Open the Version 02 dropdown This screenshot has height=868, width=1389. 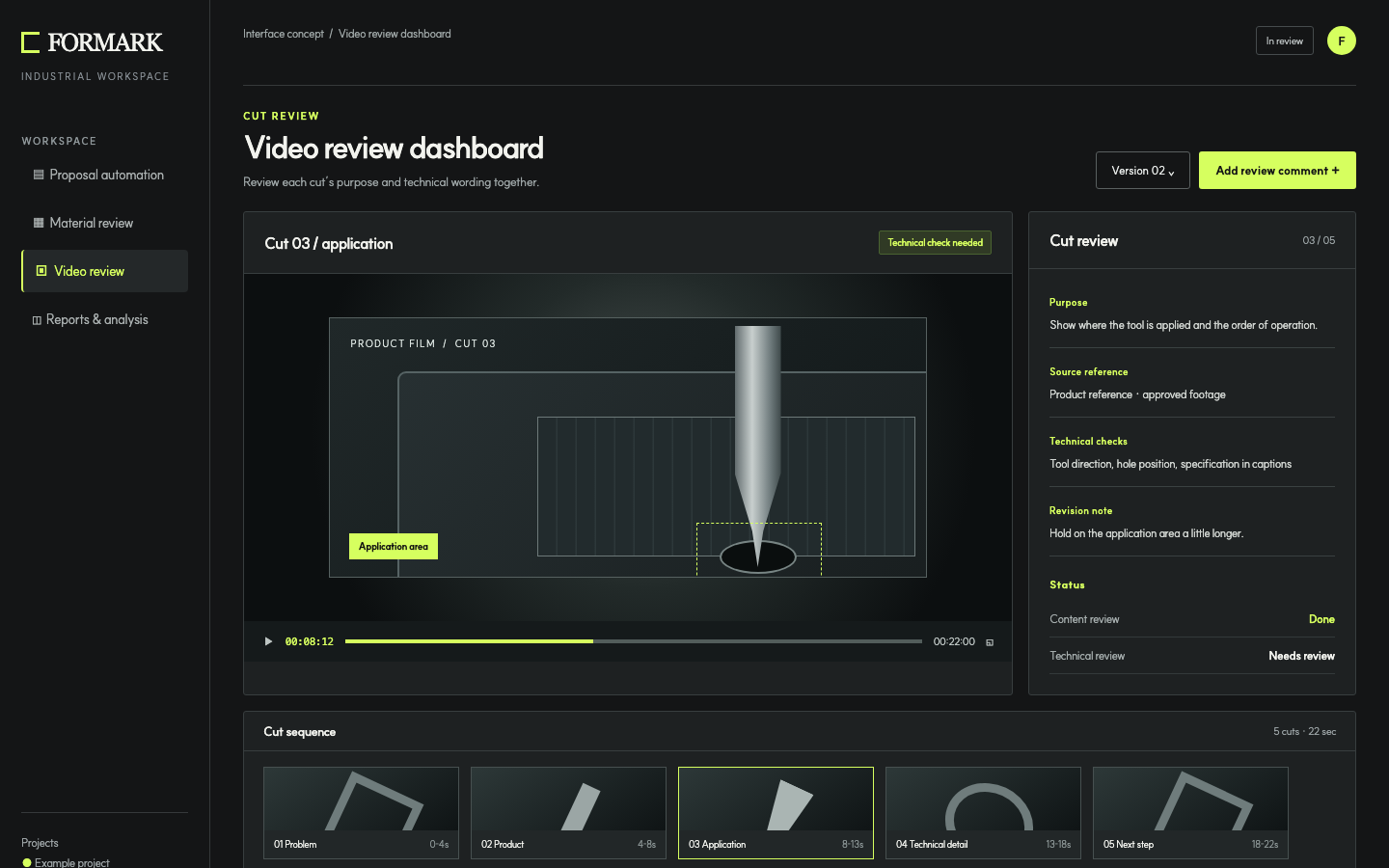coord(1142,171)
